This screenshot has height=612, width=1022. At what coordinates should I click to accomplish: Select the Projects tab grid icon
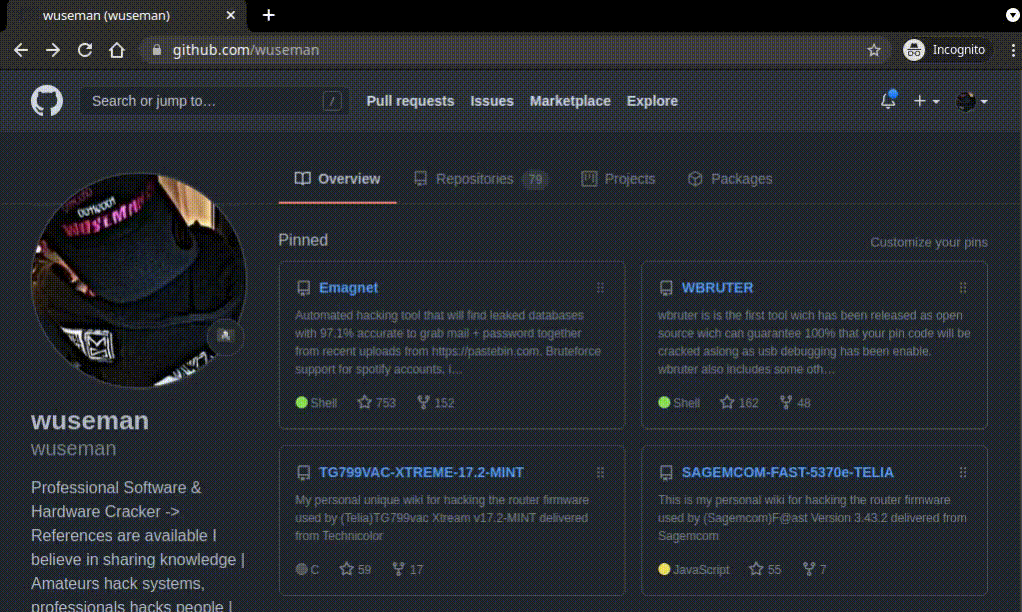589,178
